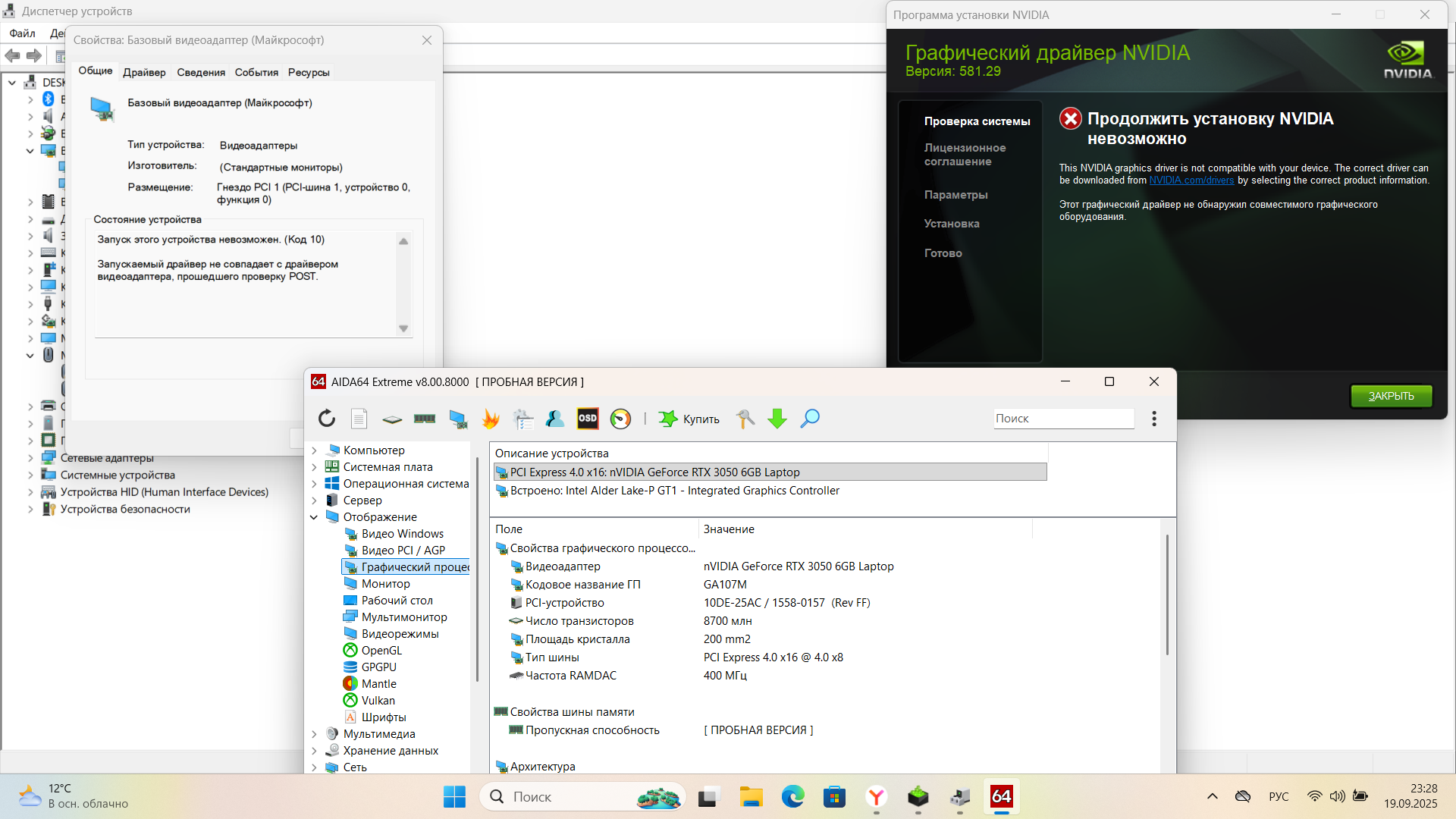Expand the Хранение данных node
Viewport: 1456px width, 819px height.
[x=314, y=751]
